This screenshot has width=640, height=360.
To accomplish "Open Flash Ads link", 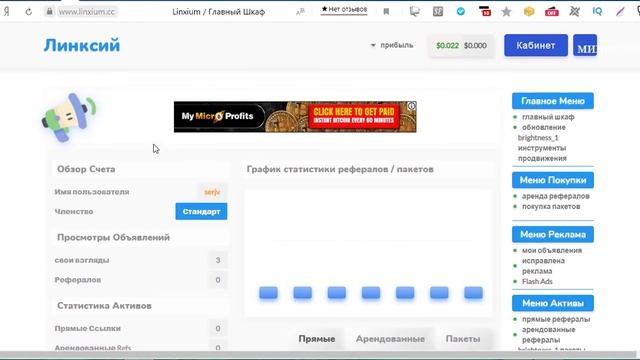I will (x=537, y=282).
